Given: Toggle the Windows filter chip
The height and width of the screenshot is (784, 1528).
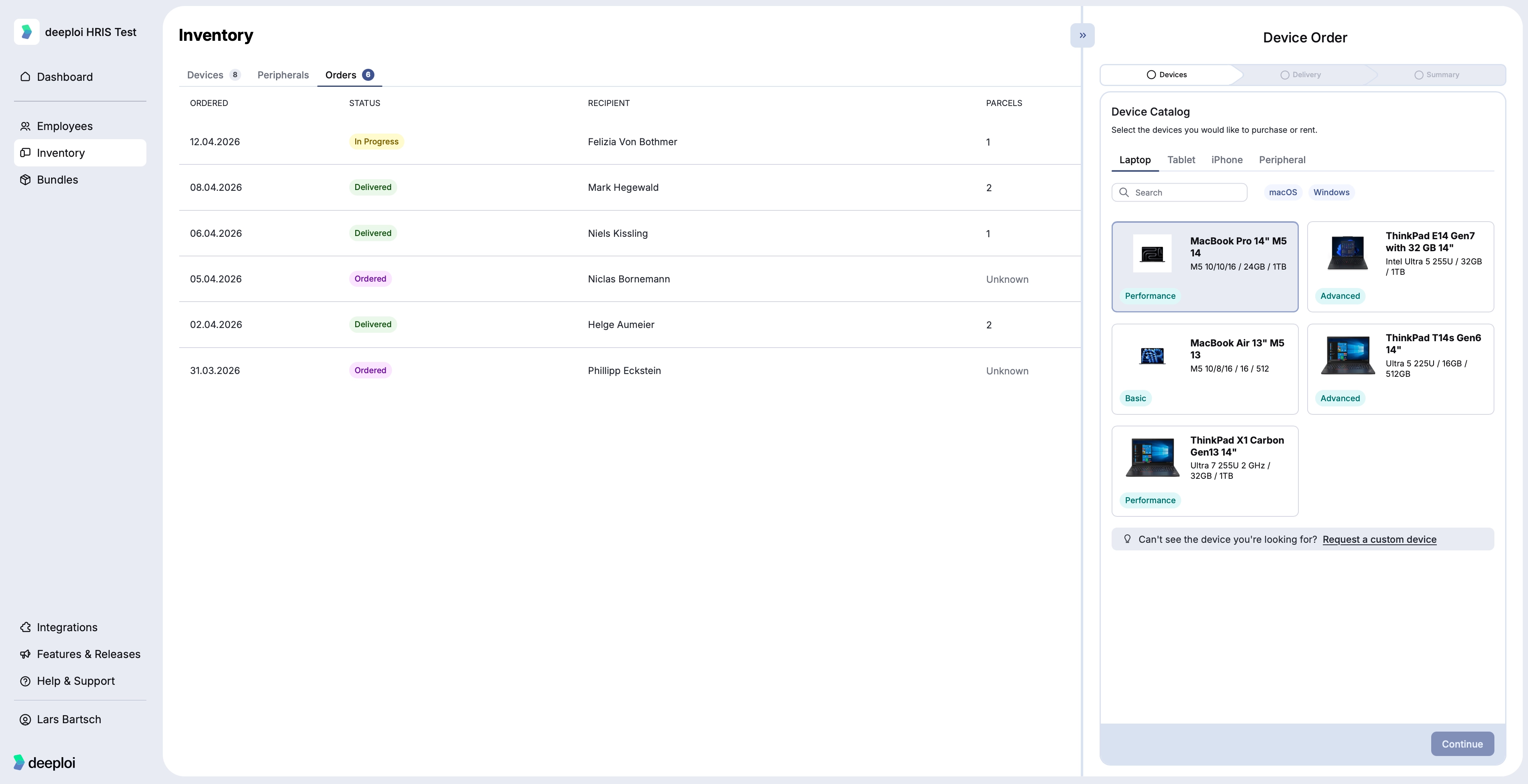Looking at the screenshot, I should pyautogui.click(x=1331, y=192).
